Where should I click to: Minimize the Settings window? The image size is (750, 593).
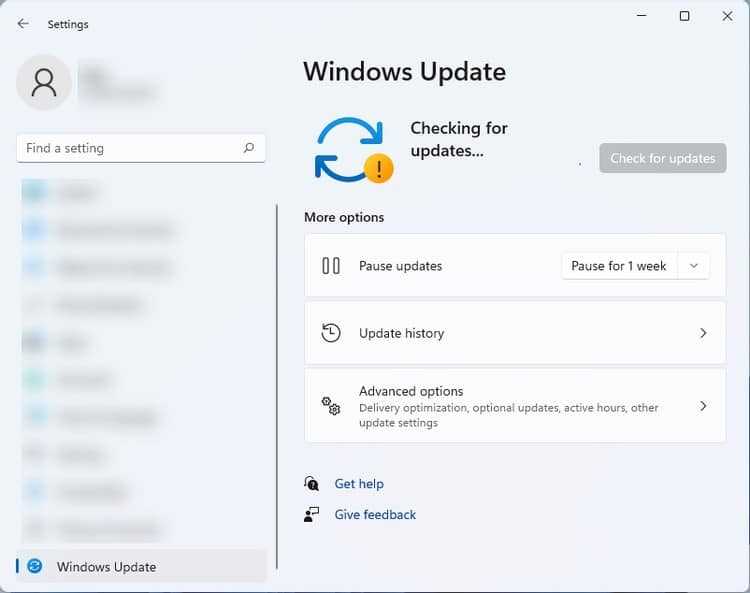coord(641,16)
